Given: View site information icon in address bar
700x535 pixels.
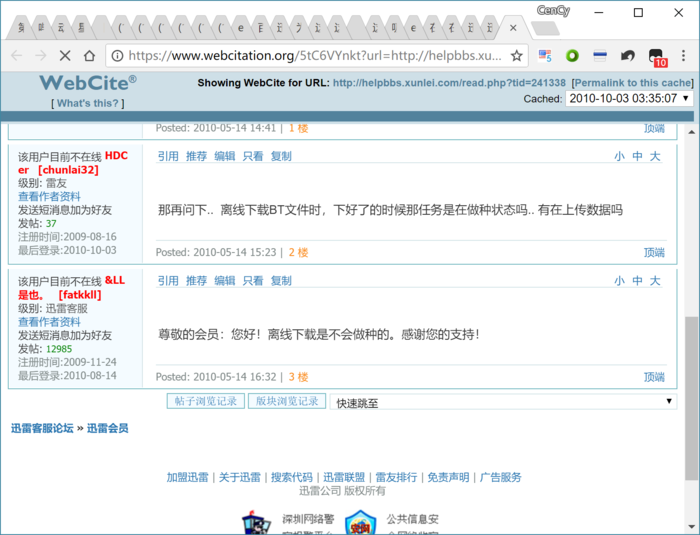Looking at the screenshot, I should (x=117, y=56).
